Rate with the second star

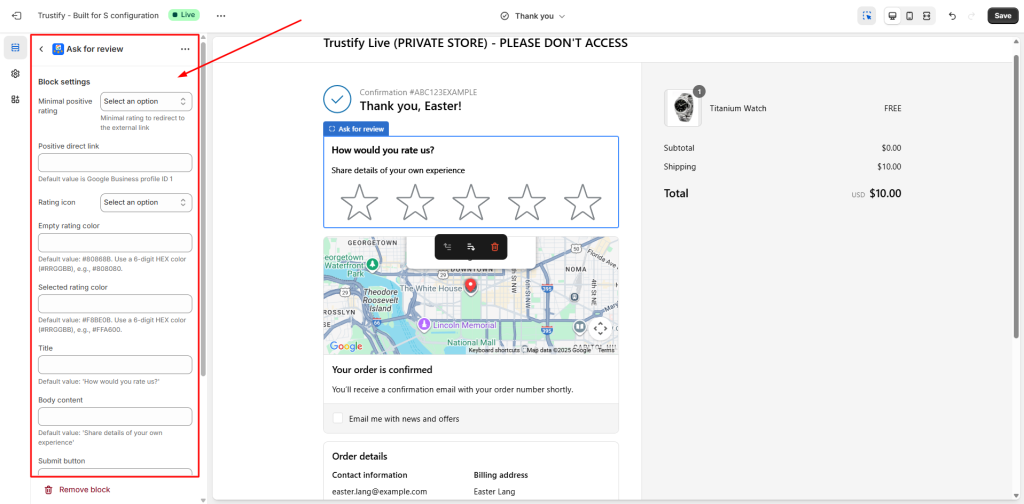(x=415, y=202)
